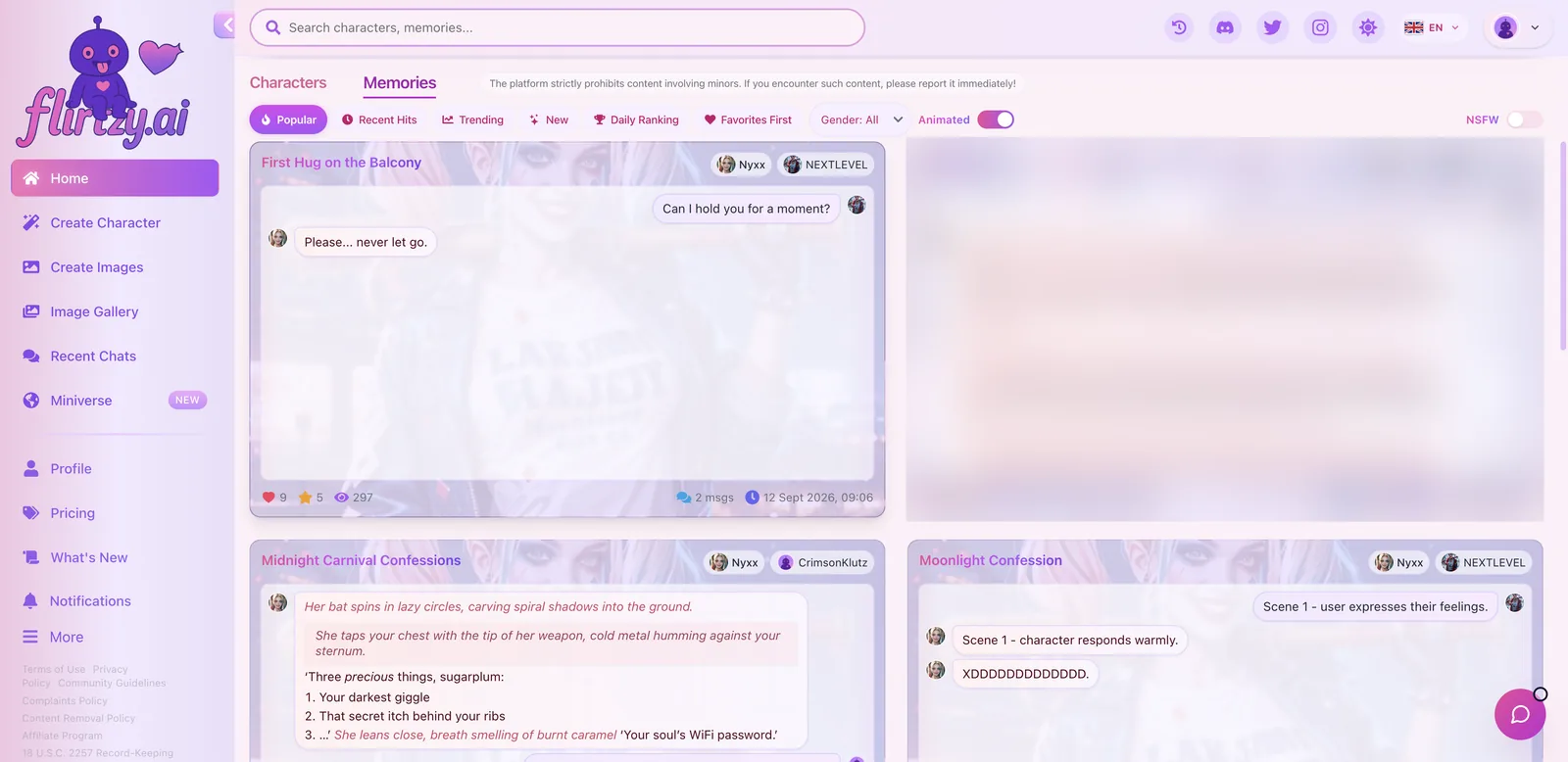Open the Instagram icon link

click(1320, 27)
